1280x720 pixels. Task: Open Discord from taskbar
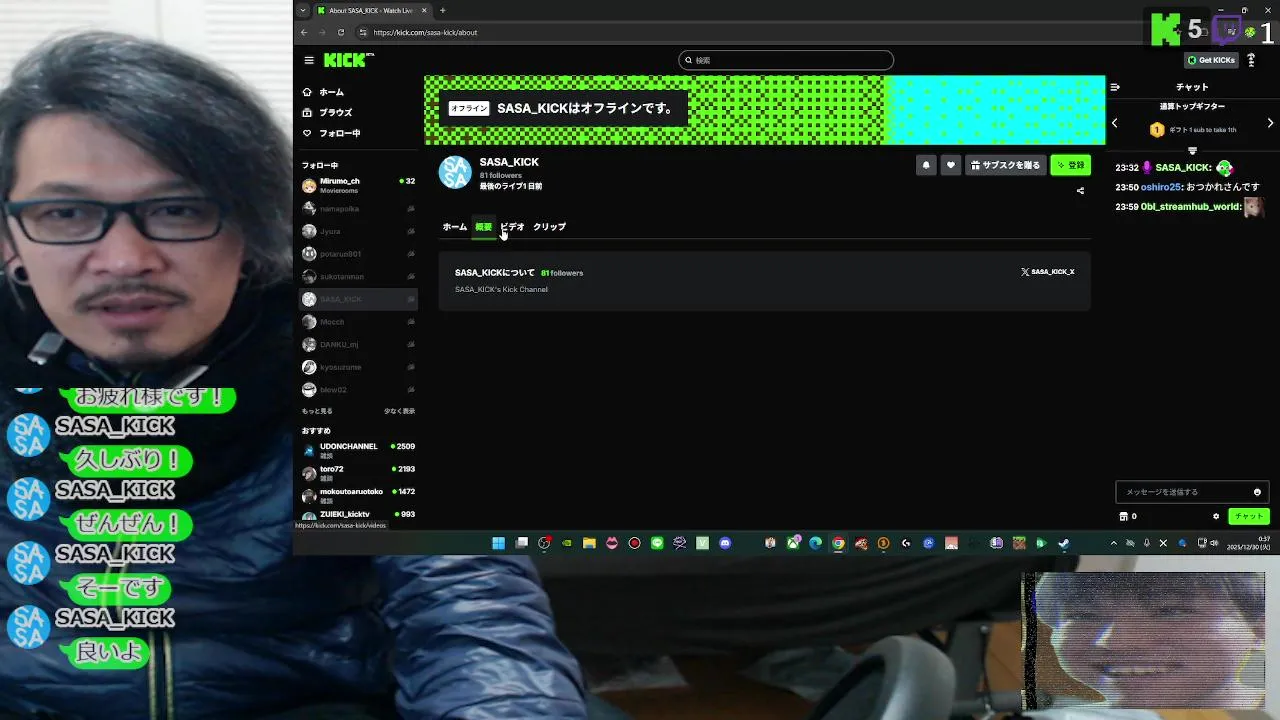tap(725, 543)
